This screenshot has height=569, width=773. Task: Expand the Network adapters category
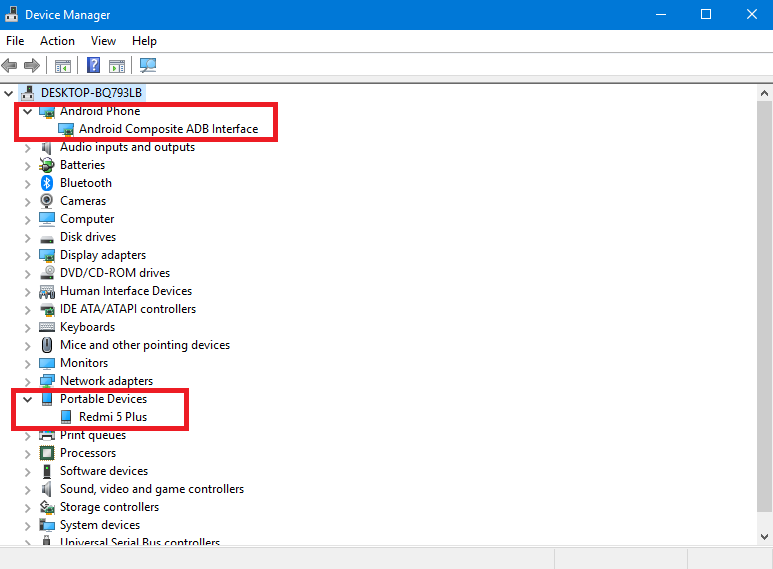pos(27,381)
